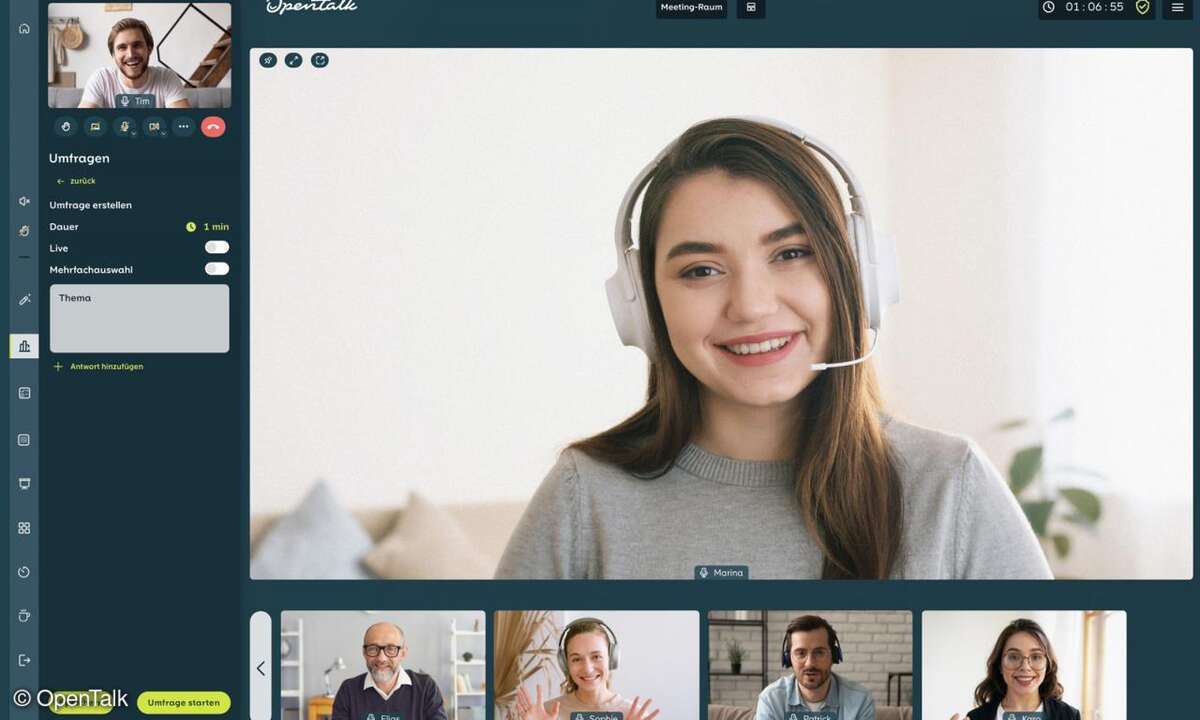Go back using the zurück link
This screenshot has height=720, width=1200.
pyautogui.click(x=76, y=181)
